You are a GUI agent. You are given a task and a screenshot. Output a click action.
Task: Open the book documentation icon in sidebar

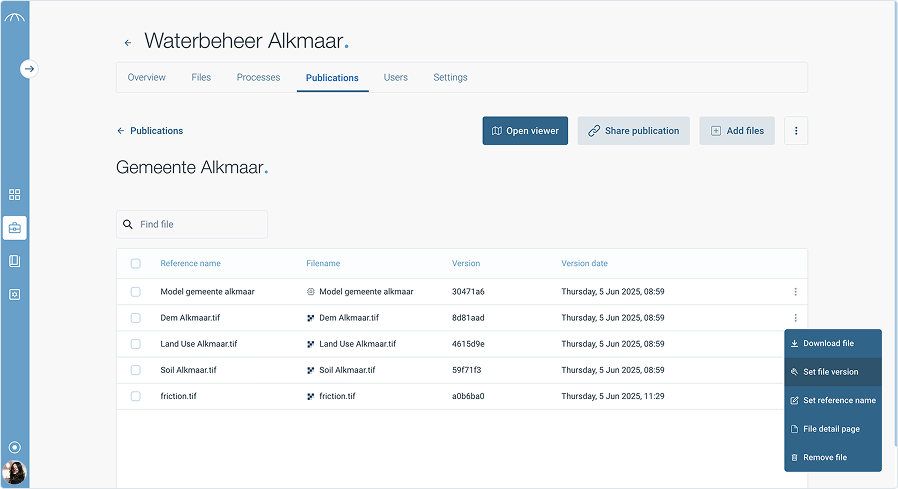[x=14, y=261]
